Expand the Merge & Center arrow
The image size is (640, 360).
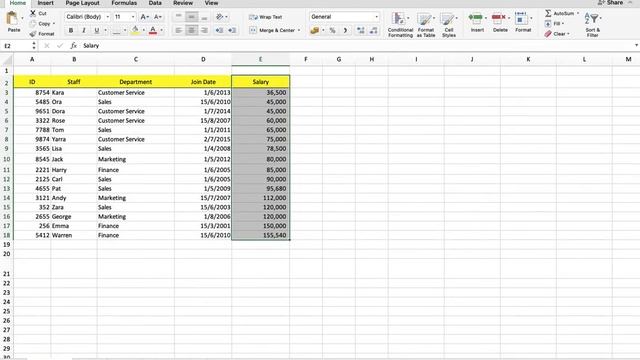(x=299, y=30)
